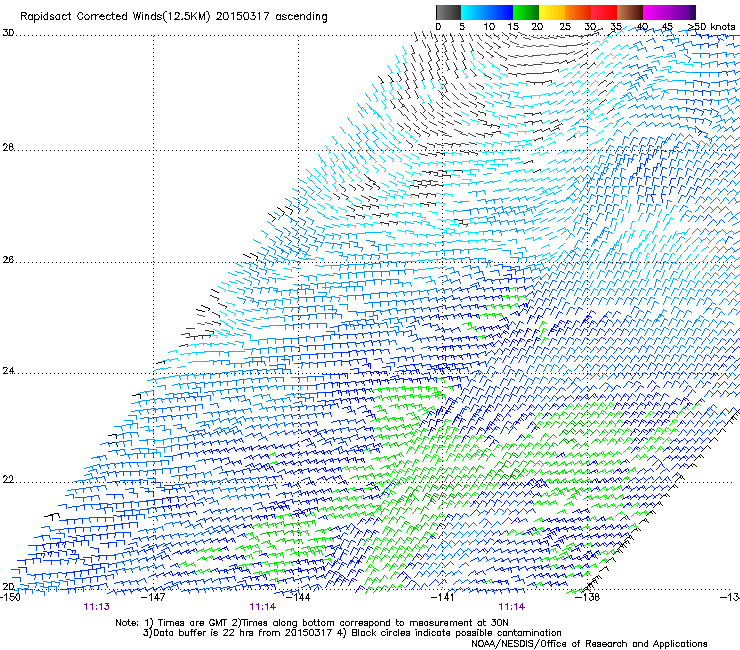Click the green 15-20 knots legend swatch
The width and height of the screenshot is (740, 650).
[526, 12]
